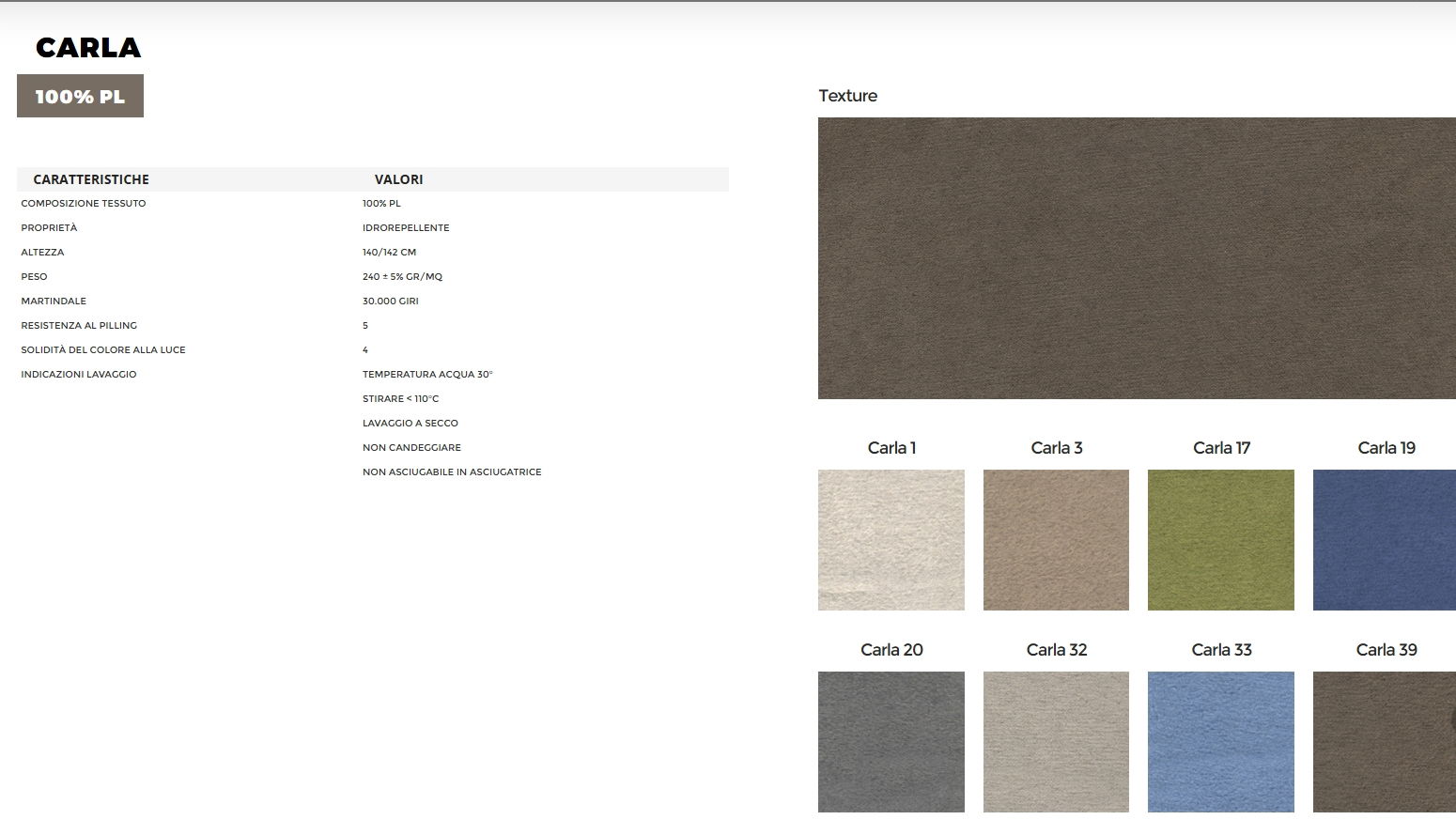
Task: Click the NON CANDEGGIARE value
Action: tap(411, 448)
